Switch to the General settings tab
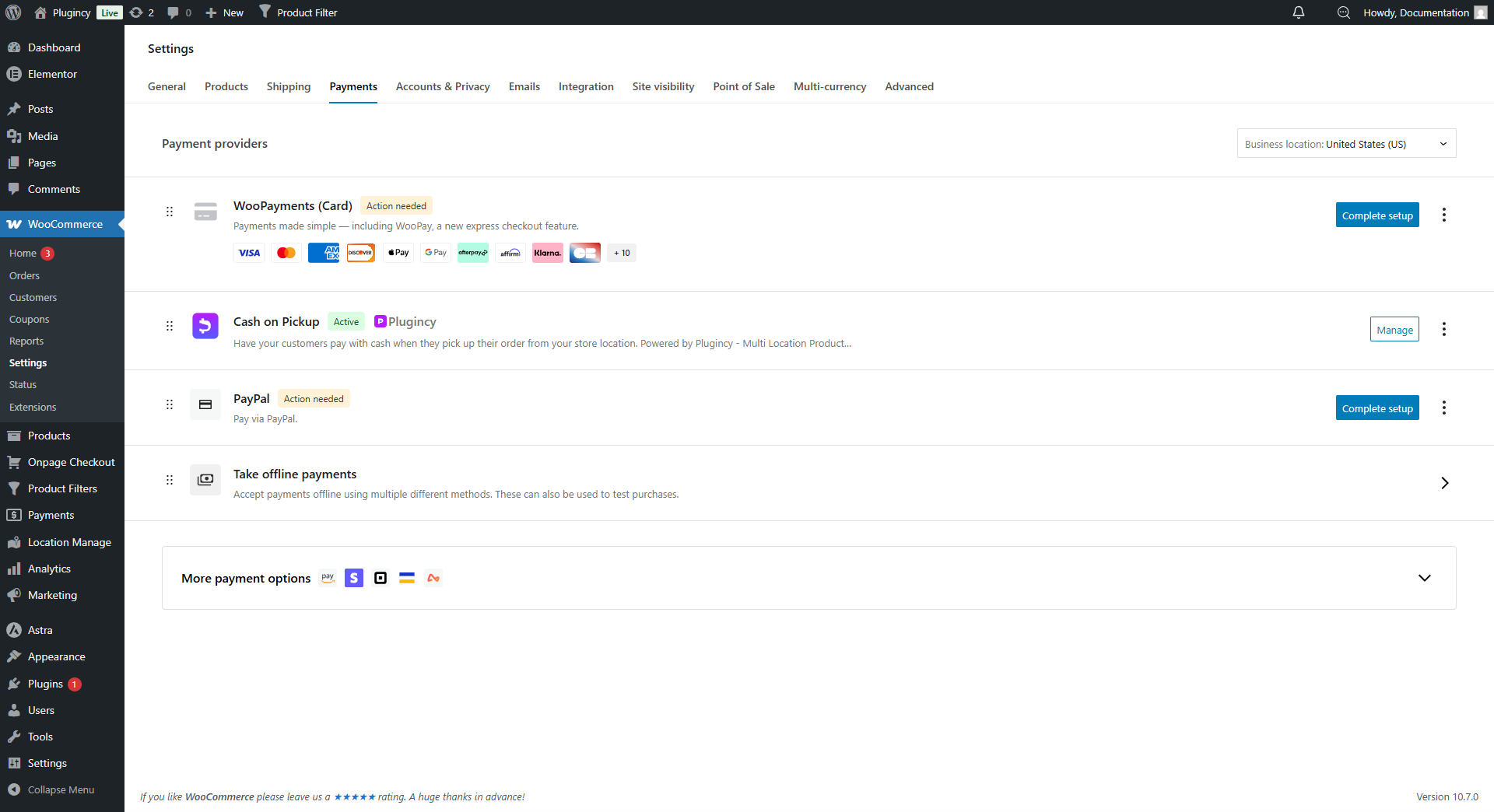This screenshot has height=812, width=1494. [167, 86]
